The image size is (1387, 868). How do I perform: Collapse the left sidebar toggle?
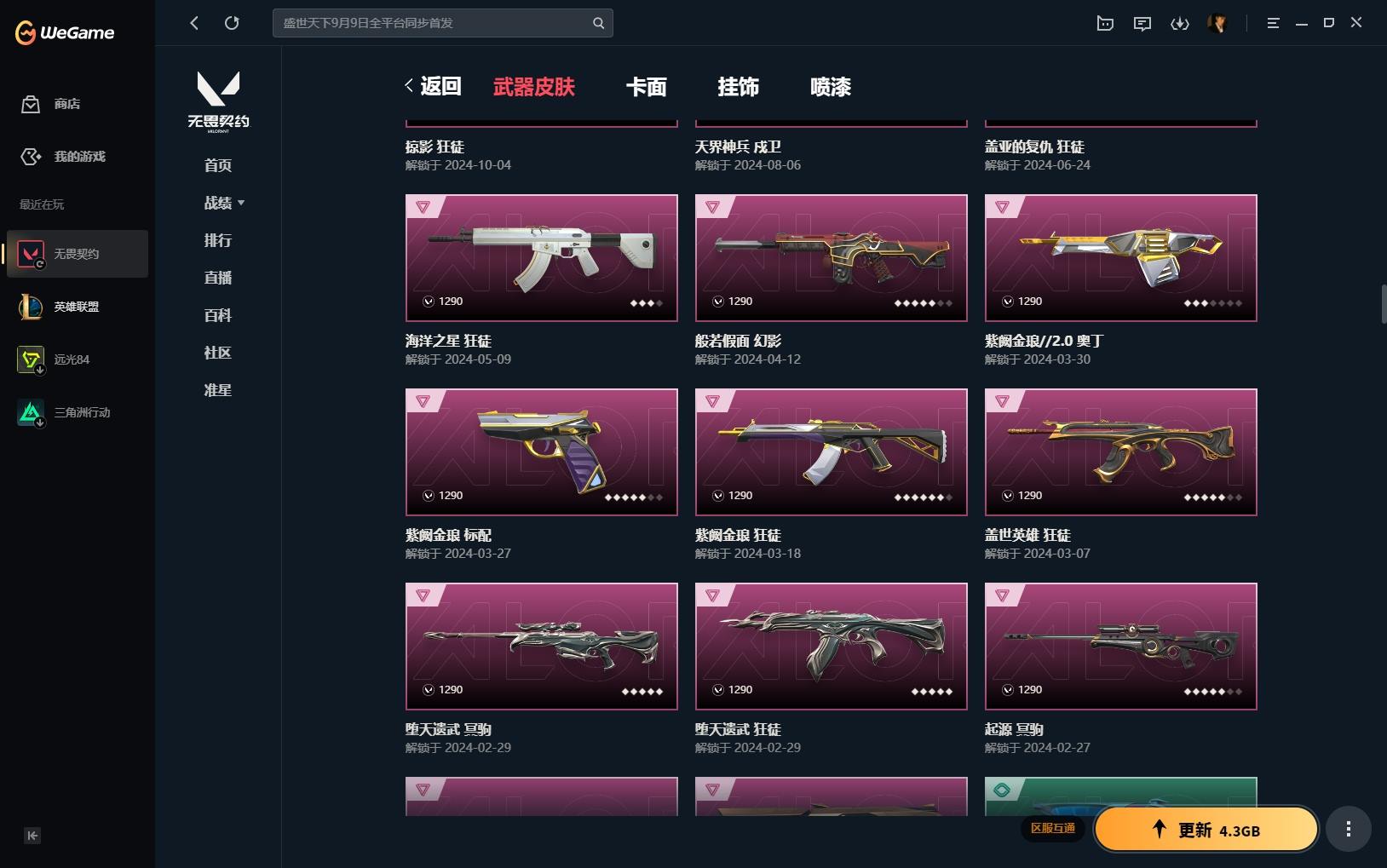32,836
